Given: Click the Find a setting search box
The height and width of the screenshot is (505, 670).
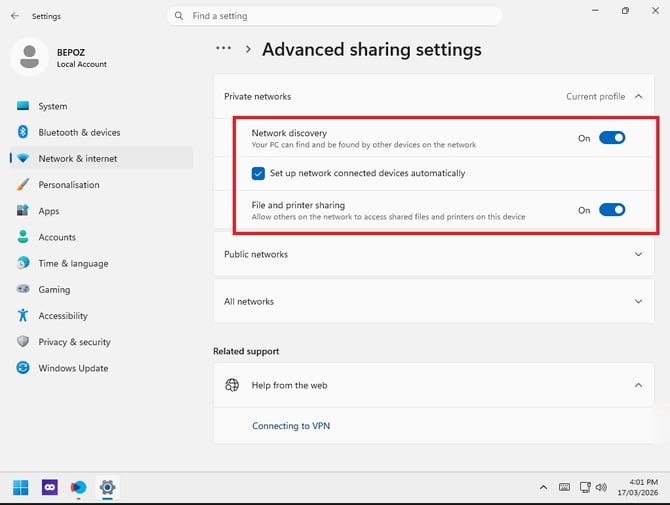Looking at the screenshot, I should (335, 16).
